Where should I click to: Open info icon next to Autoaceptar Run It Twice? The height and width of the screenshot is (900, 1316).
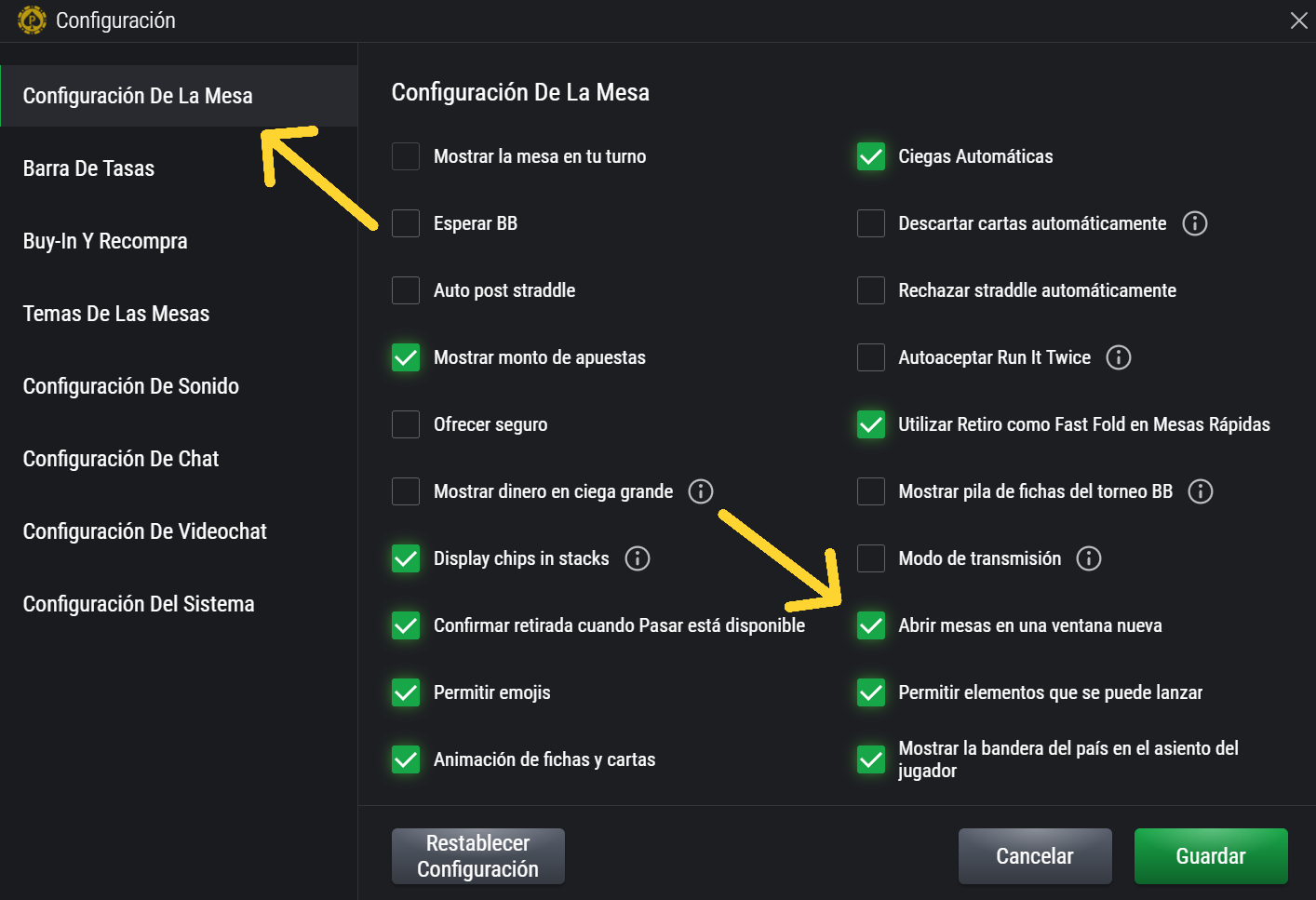tap(1118, 357)
